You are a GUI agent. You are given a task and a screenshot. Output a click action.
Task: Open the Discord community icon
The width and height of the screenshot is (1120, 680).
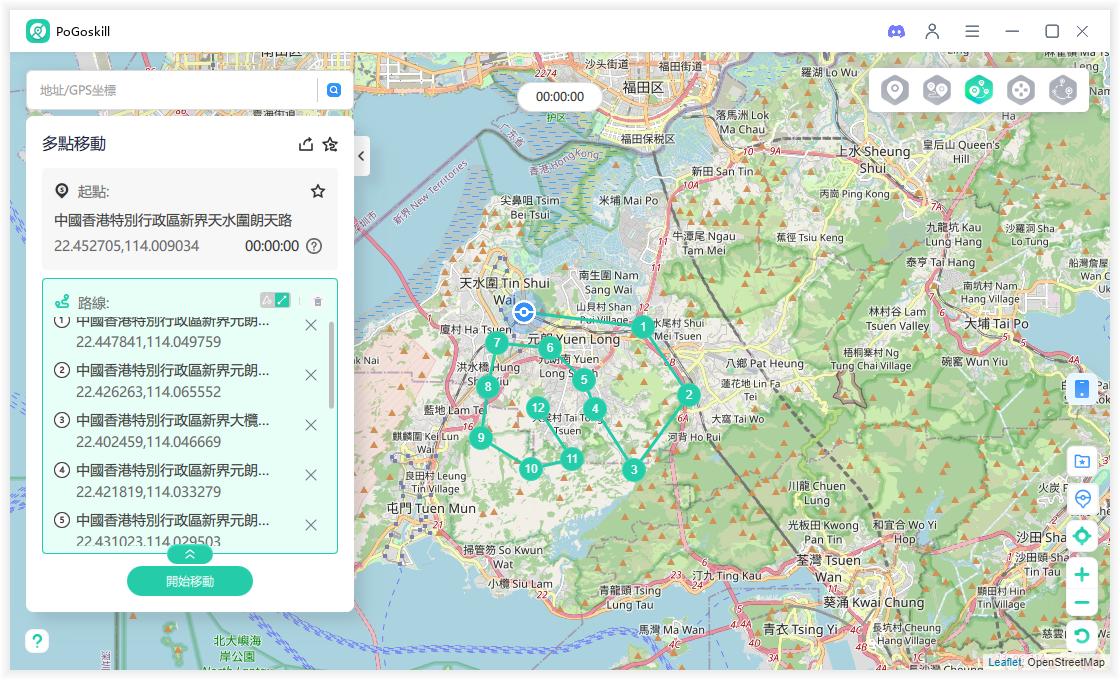[x=896, y=32]
